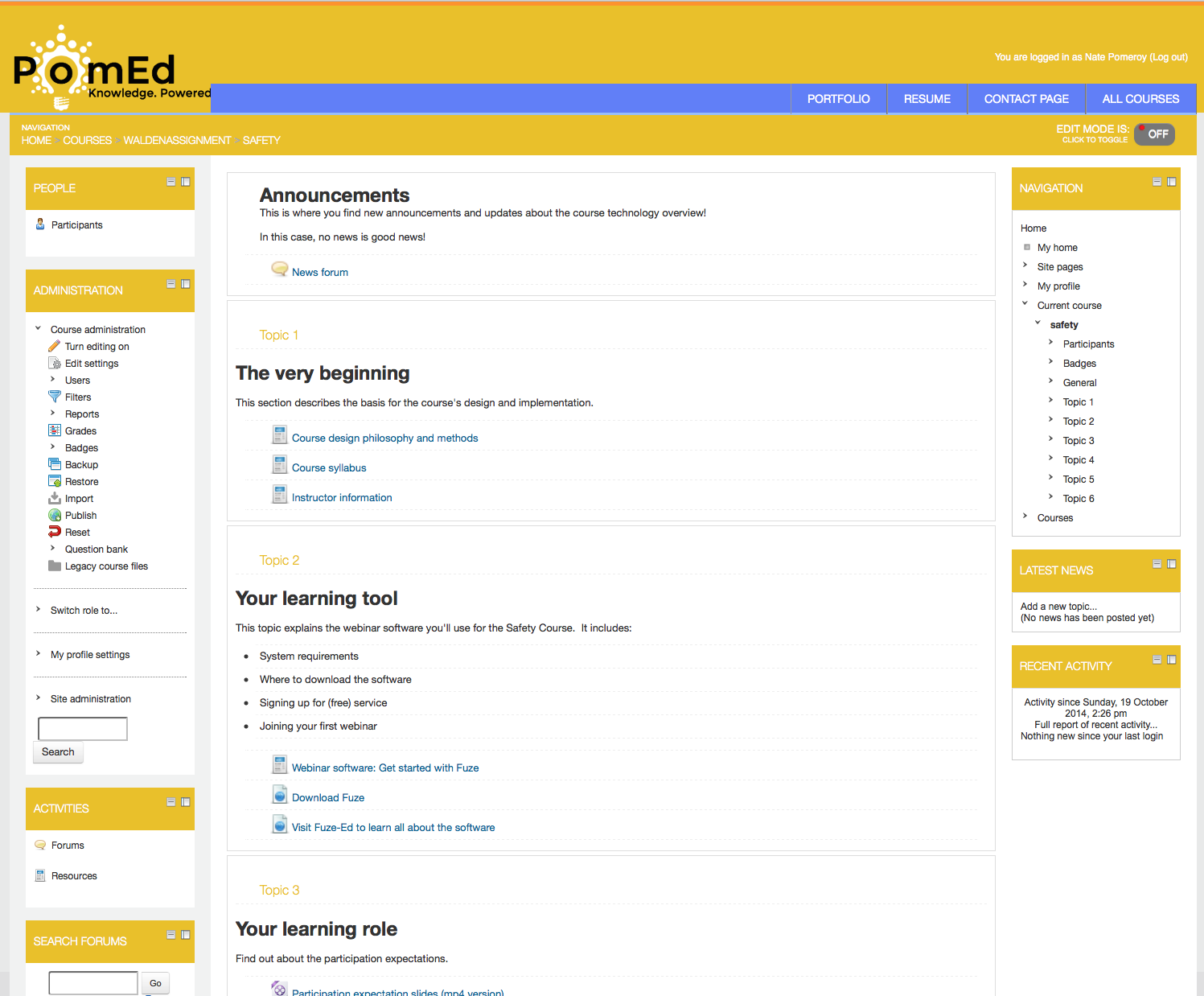Click the red Reset arrow icon
The image size is (1204, 996).
click(x=55, y=532)
